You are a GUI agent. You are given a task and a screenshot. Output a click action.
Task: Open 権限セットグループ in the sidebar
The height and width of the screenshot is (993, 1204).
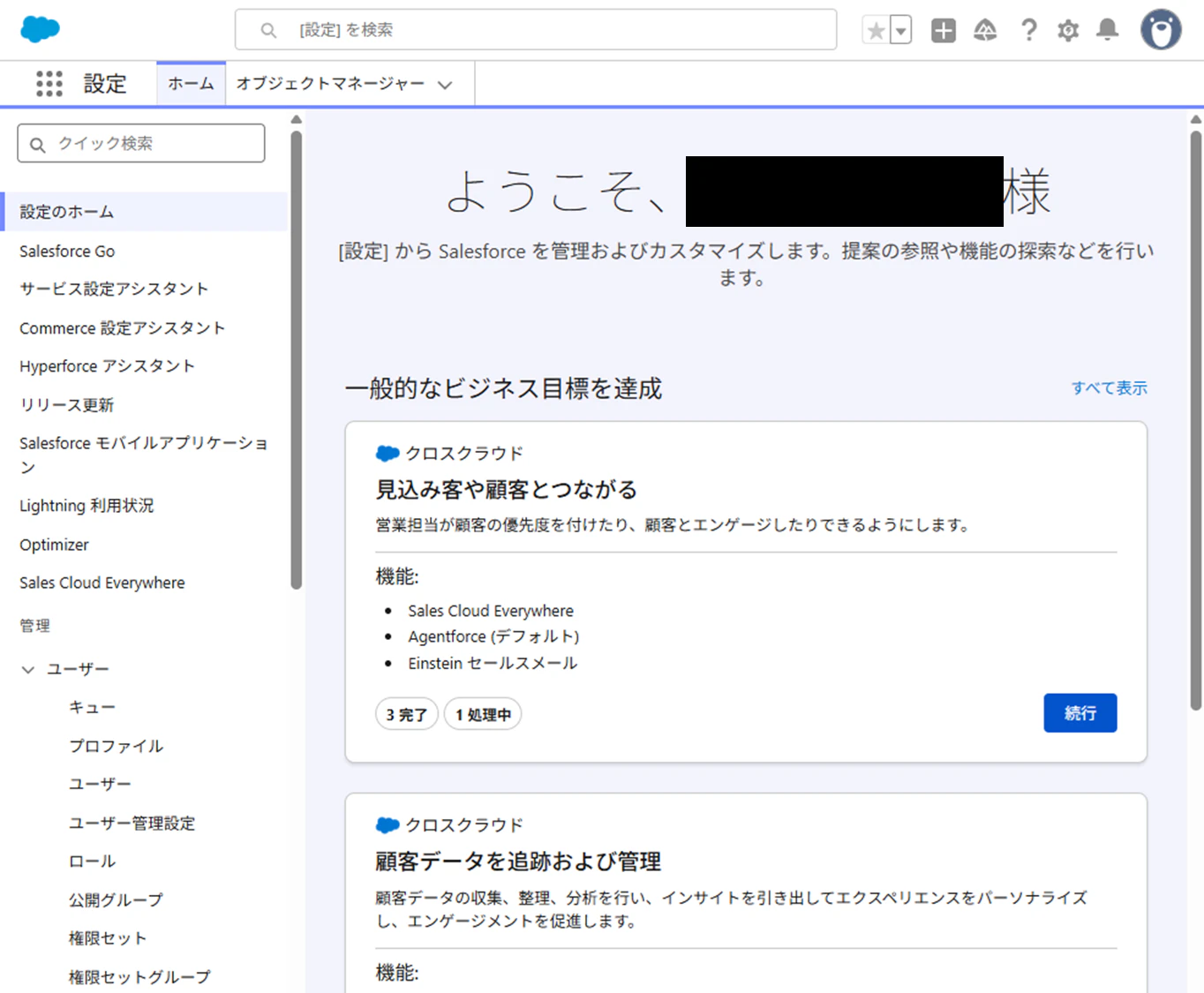[139, 977]
